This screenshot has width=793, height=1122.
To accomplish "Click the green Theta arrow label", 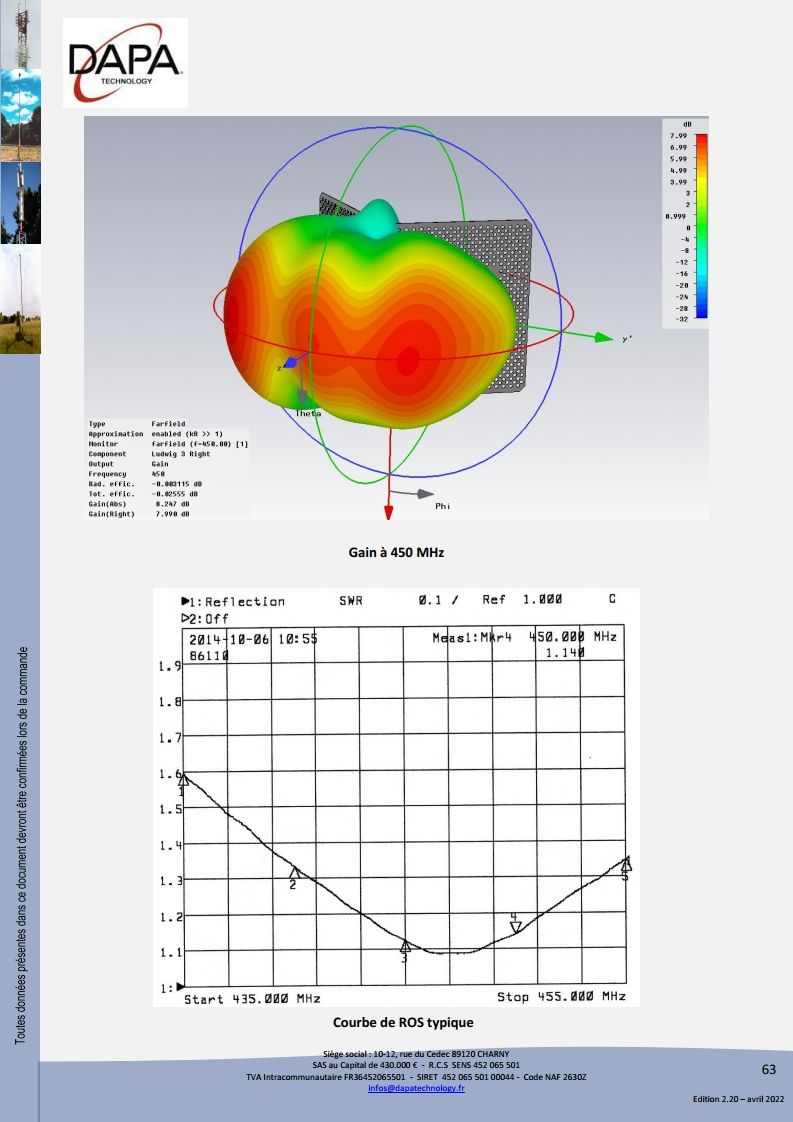I will click(307, 412).
